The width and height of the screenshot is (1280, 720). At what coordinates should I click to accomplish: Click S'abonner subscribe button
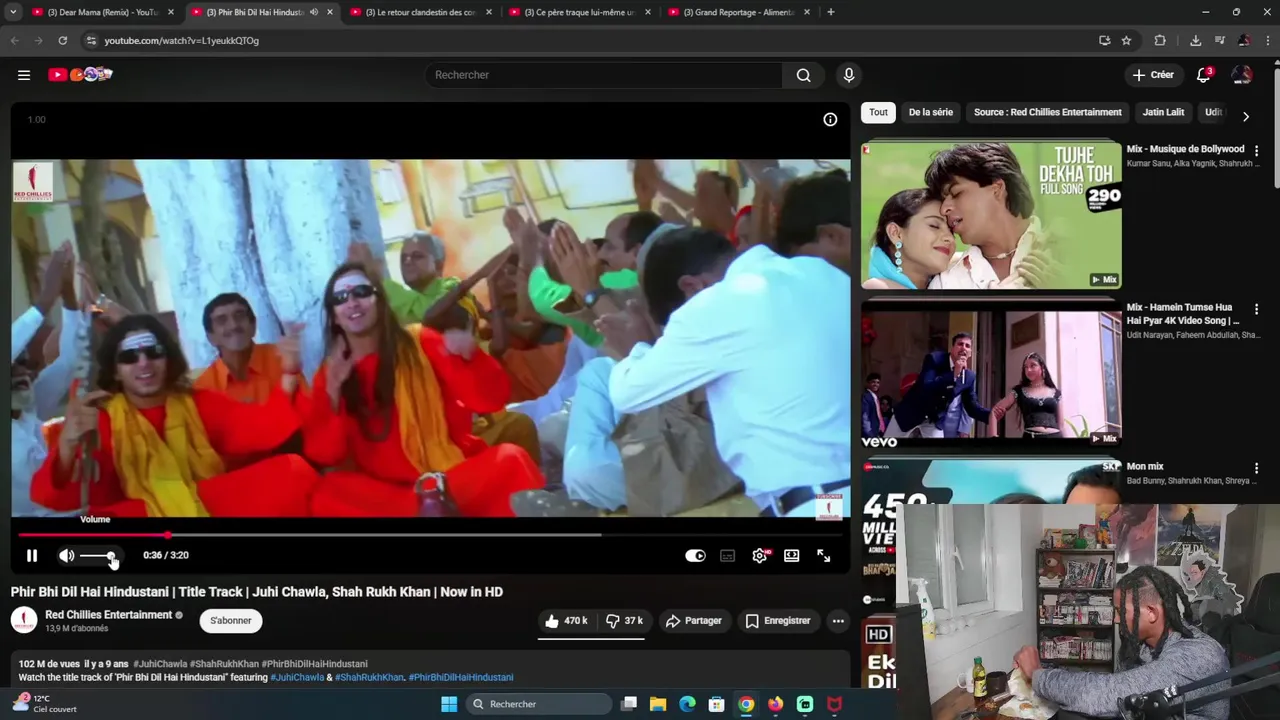[231, 621]
